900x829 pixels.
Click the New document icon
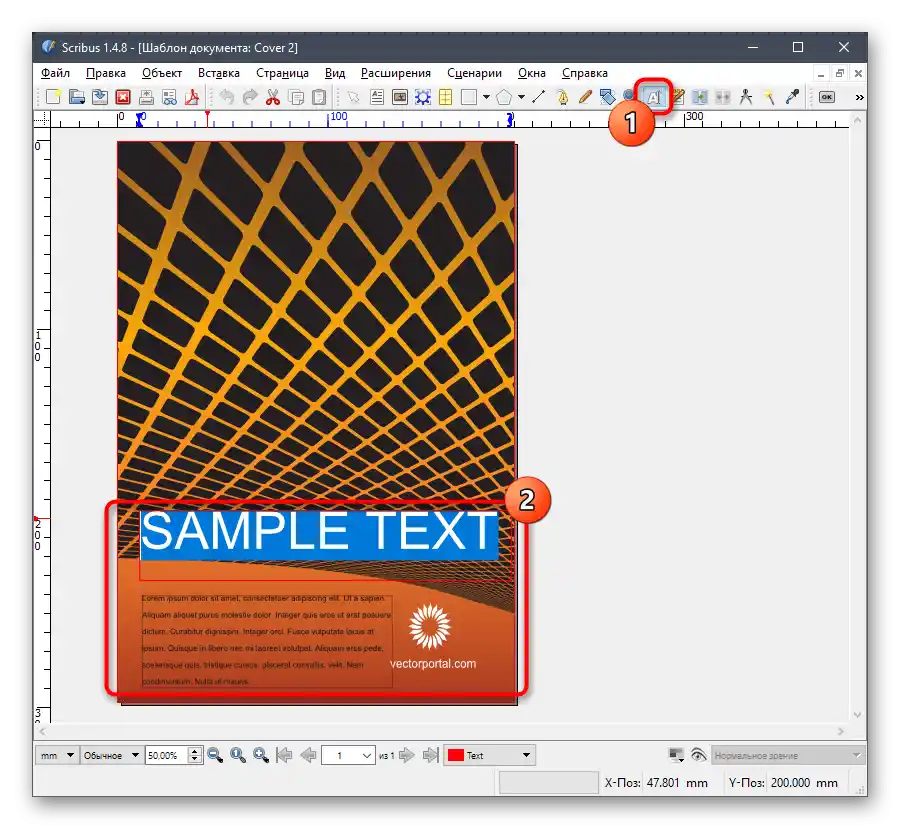click(x=53, y=97)
